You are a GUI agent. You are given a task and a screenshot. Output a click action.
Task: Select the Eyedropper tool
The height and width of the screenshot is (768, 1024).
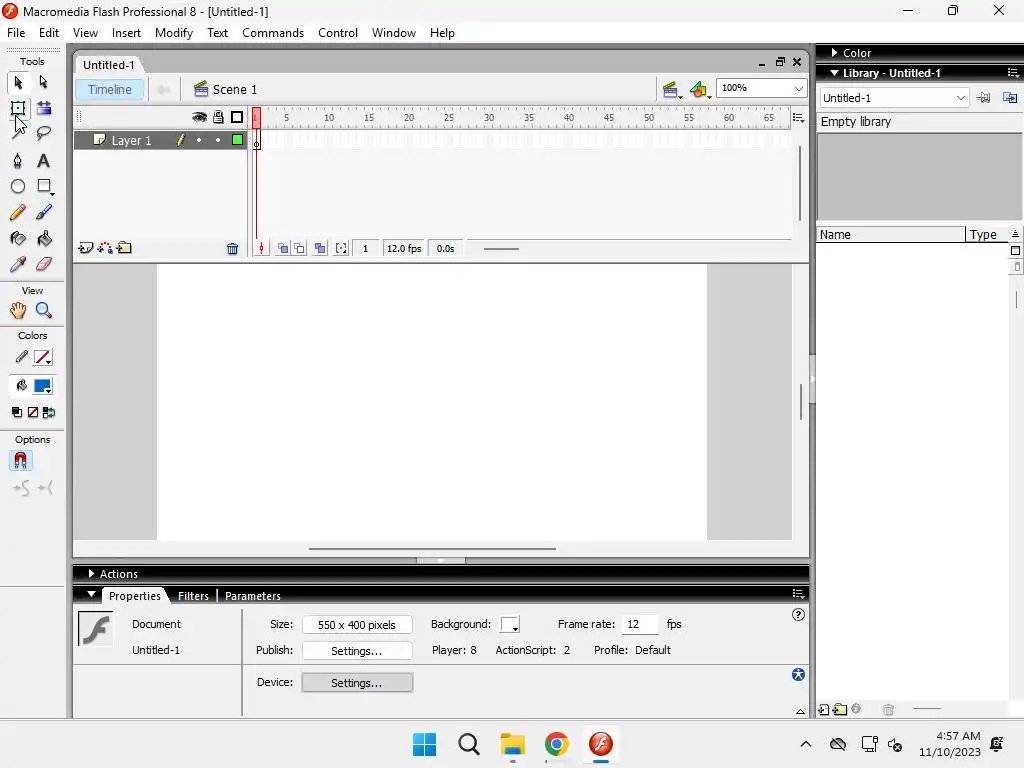click(18, 264)
